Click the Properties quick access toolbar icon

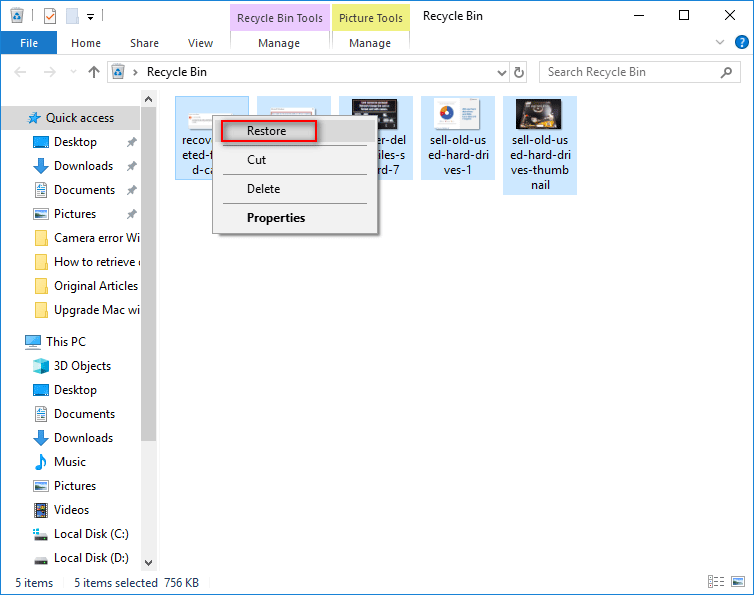tap(50, 16)
